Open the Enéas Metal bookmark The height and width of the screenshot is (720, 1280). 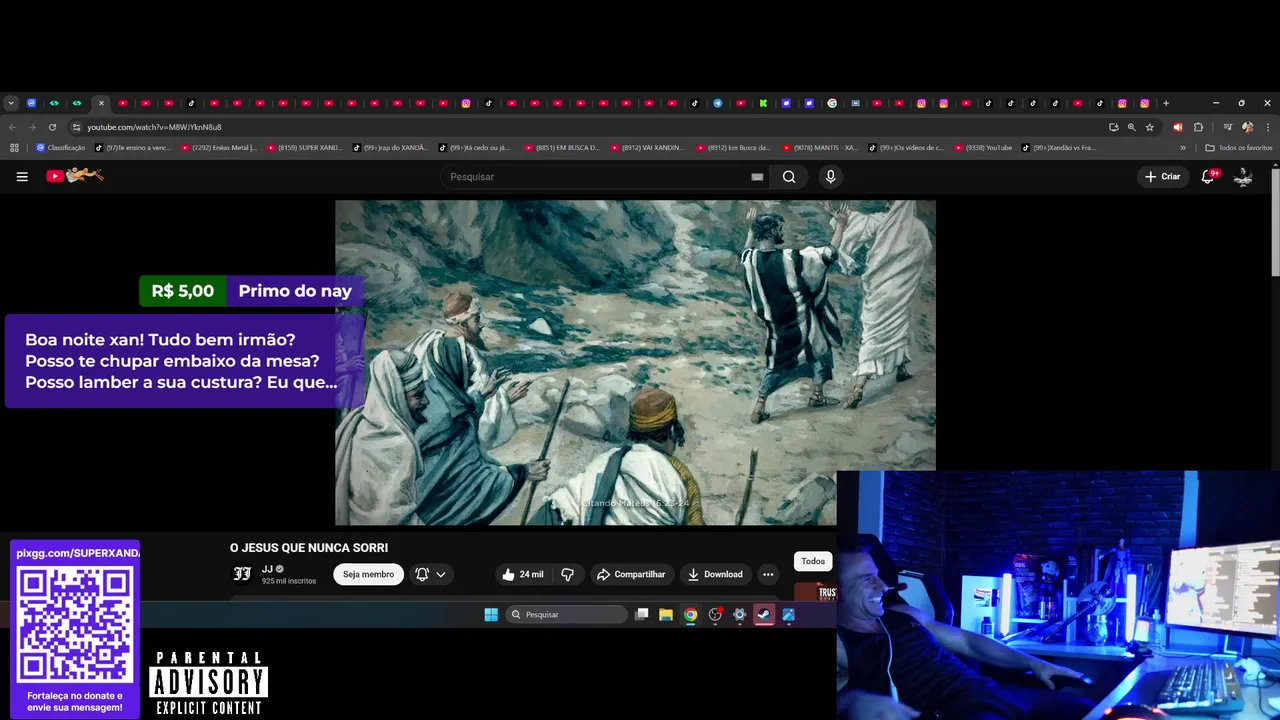[x=219, y=148]
